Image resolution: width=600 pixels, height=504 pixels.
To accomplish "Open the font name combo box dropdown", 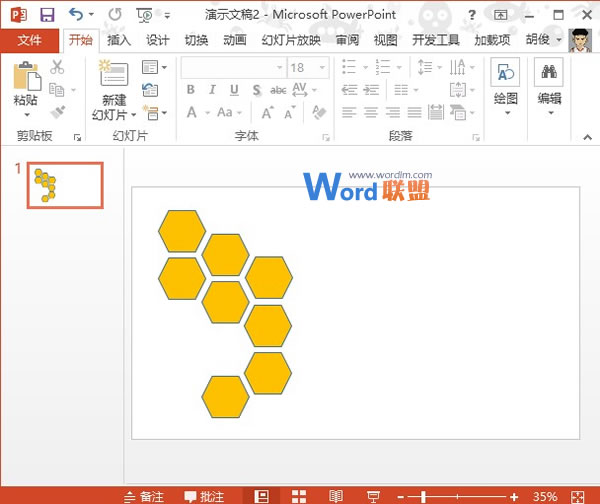I will click(x=280, y=68).
